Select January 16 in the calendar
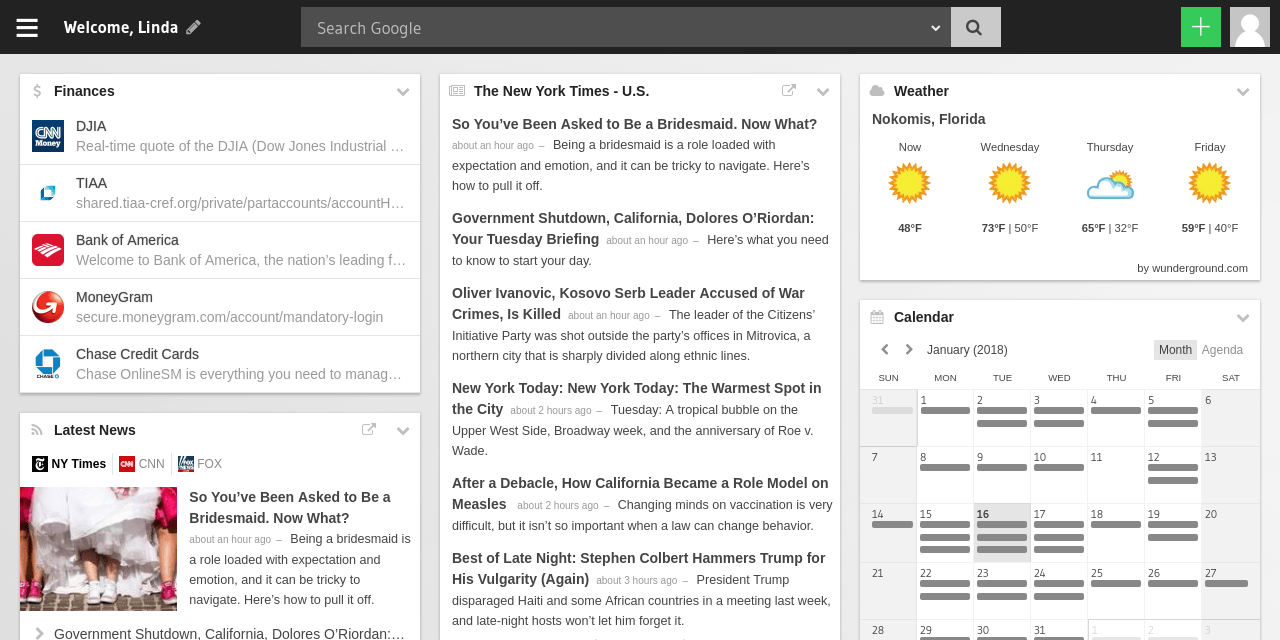Screen dimensions: 1280x640 click(x=1002, y=532)
